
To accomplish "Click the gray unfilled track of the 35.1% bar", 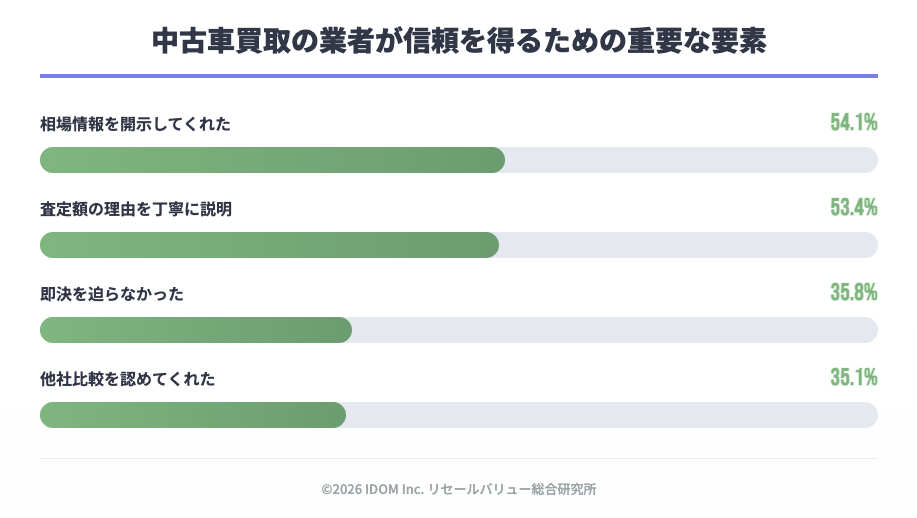I will (x=611, y=415).
